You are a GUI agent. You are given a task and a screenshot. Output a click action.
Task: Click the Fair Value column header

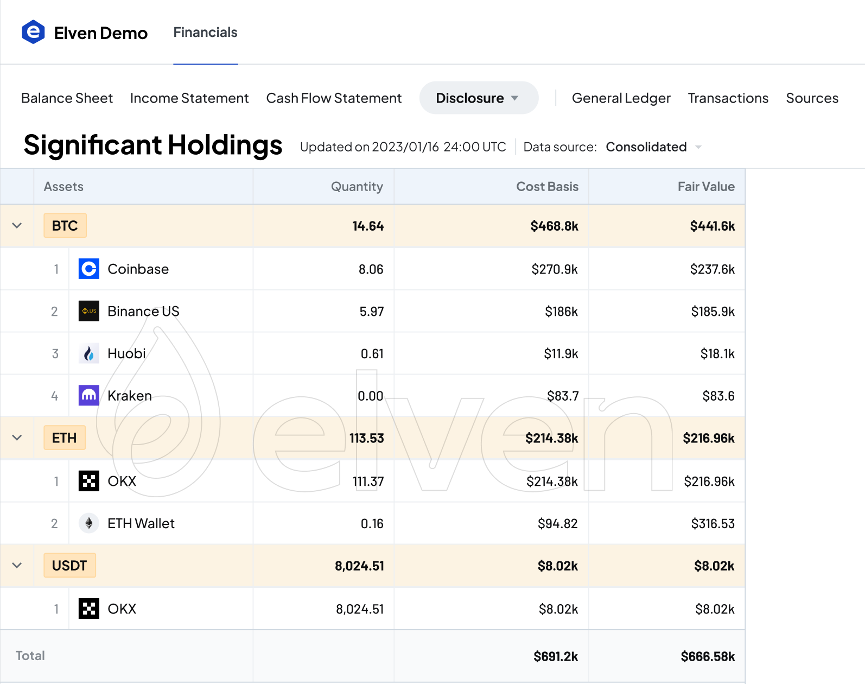pos(706,187)
